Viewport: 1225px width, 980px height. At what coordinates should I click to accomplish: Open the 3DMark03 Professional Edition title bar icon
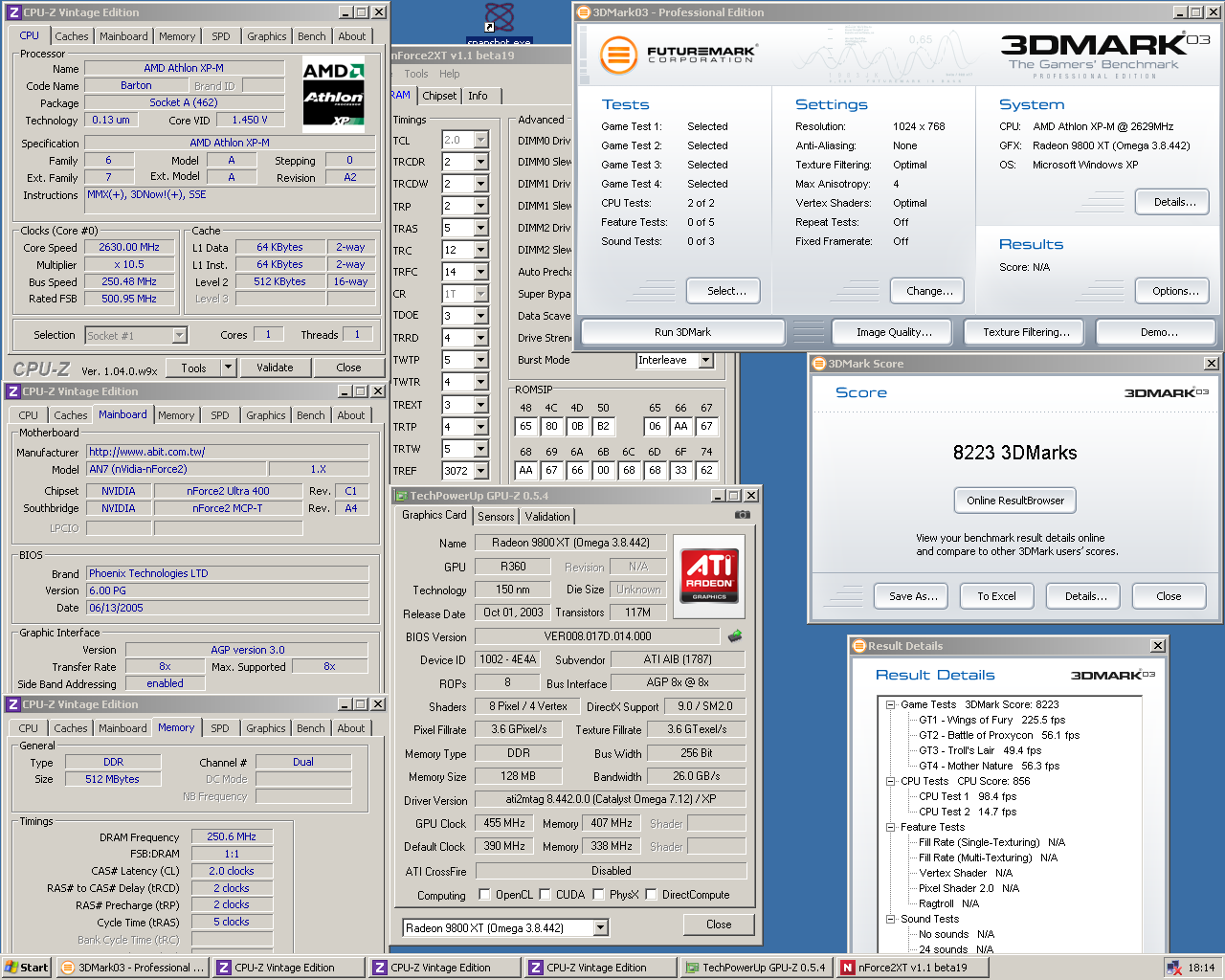(x=584, y=12)
